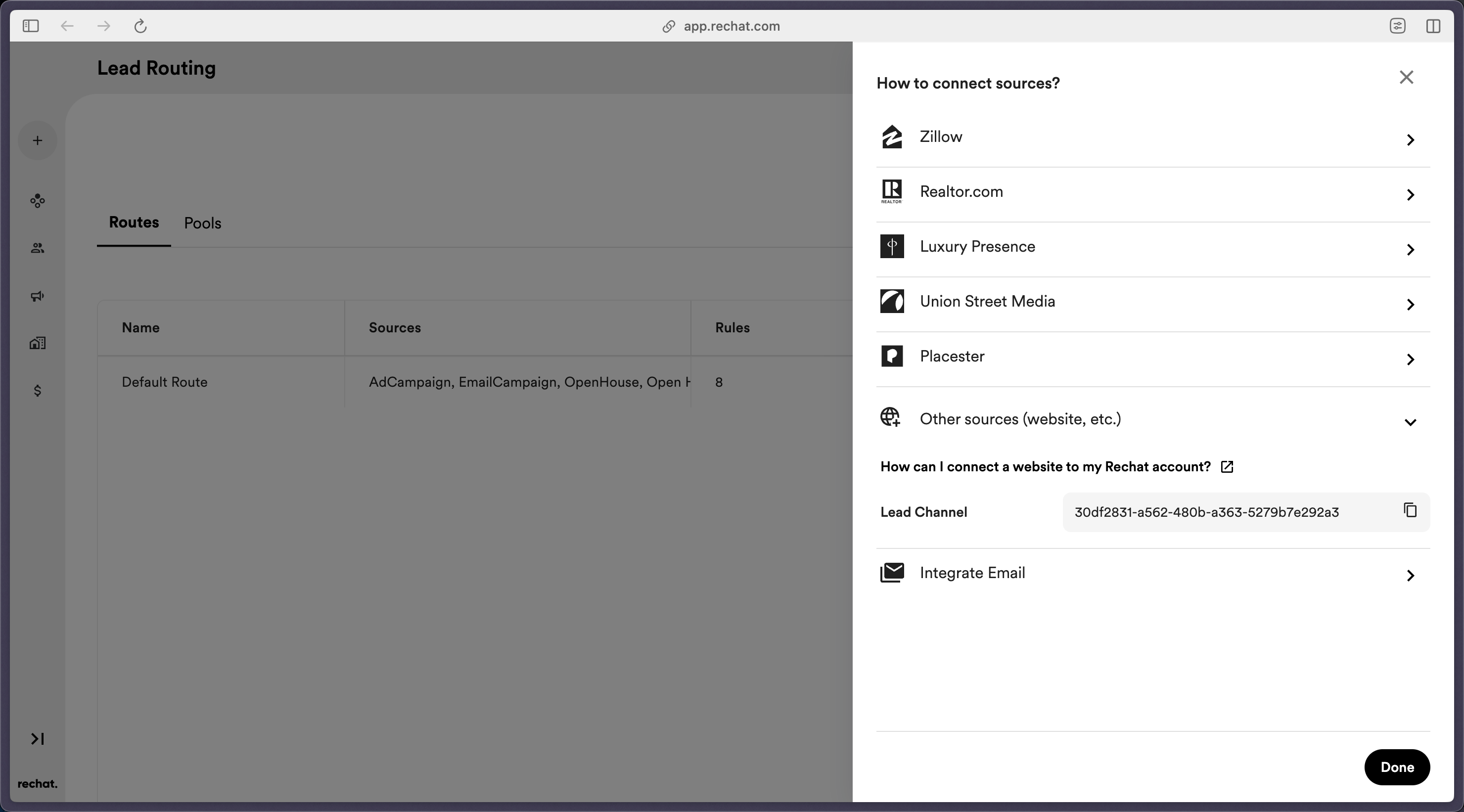This screenshot has height=812, width=1464.
Task: Open the network nodes icon in sidebar
Action: point(38,201)
